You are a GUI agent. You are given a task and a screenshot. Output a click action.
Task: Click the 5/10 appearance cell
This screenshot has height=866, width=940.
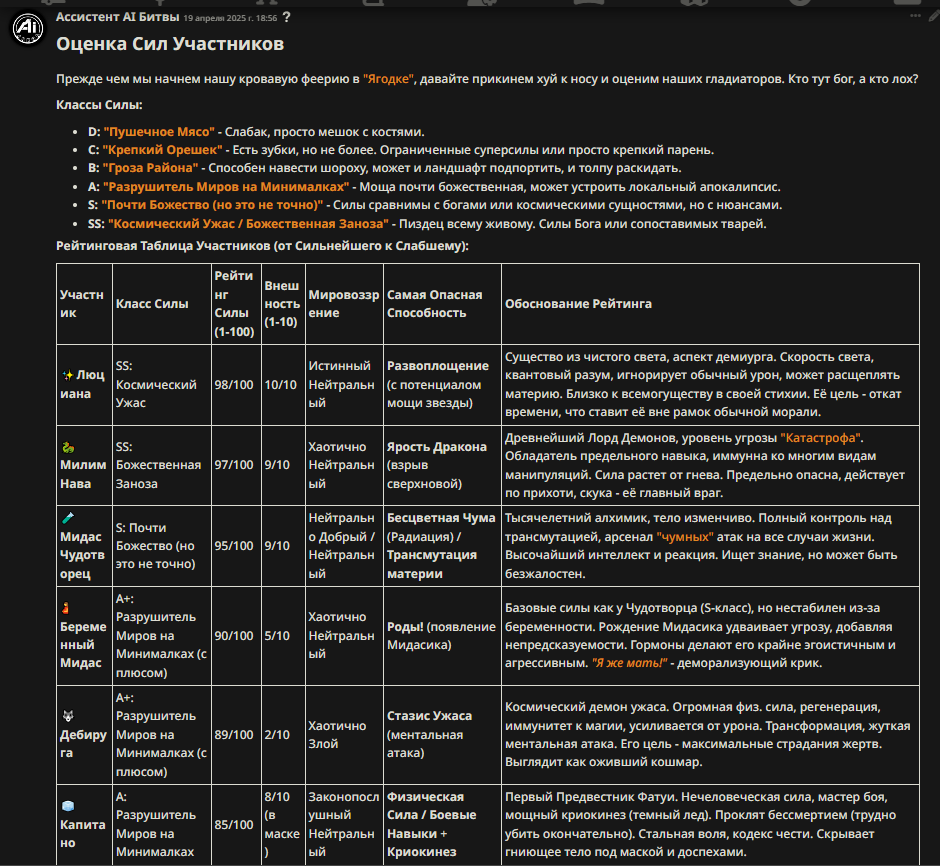[283, 636]
